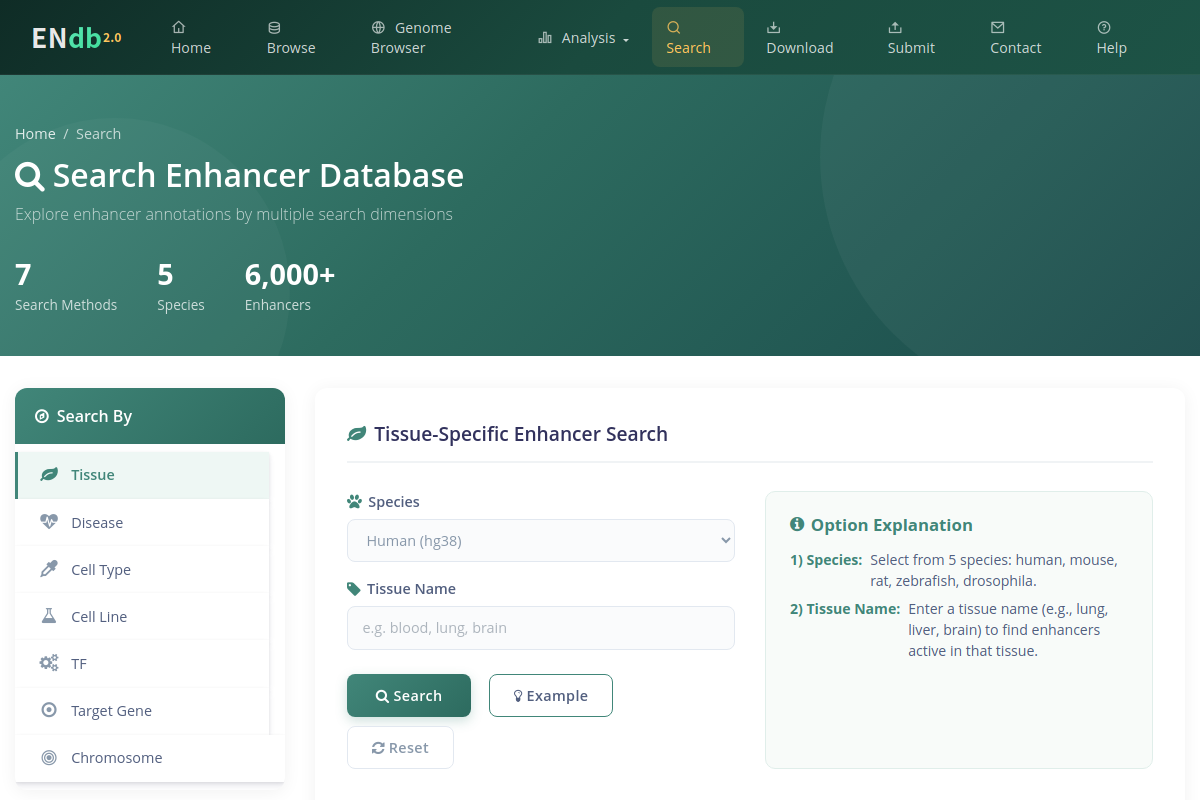Viewport: 1200px width, 800px height.
Task: Click the Help question mark icon
Action: tap(1104, 27)
